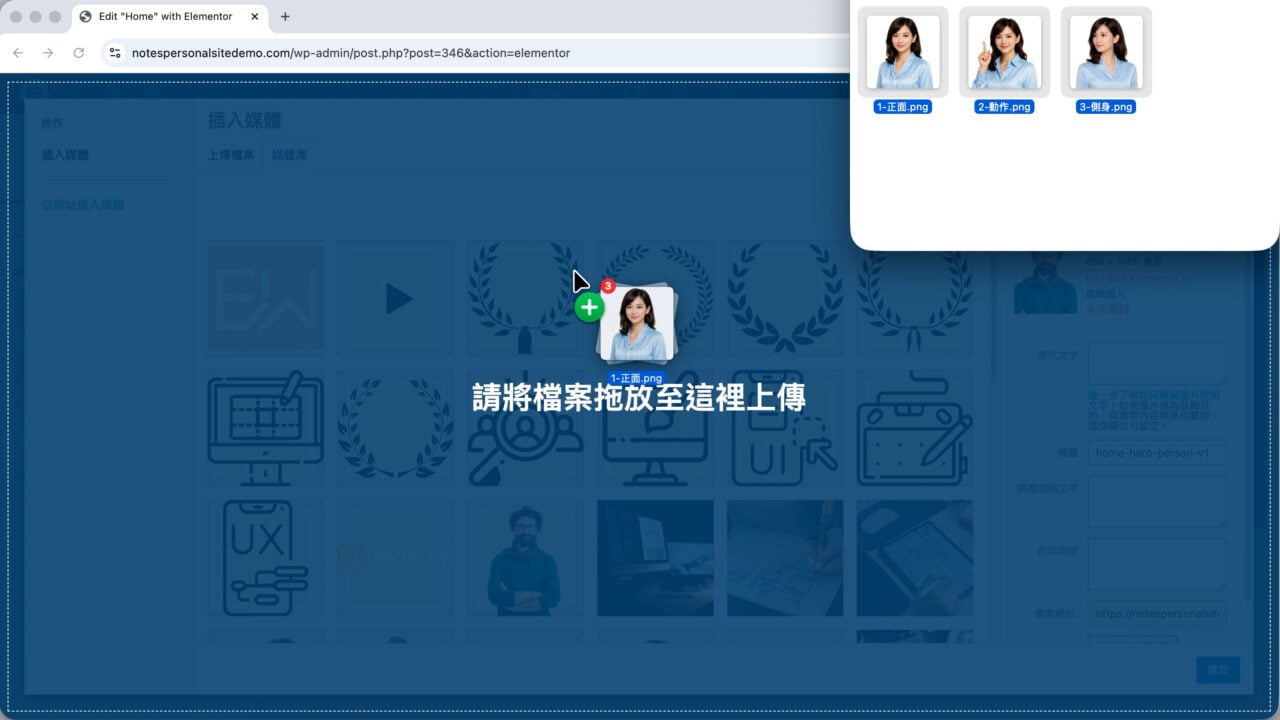Click the 3-側身.png filename label in Finder

pyautogui.click(x=1106, y=107)
